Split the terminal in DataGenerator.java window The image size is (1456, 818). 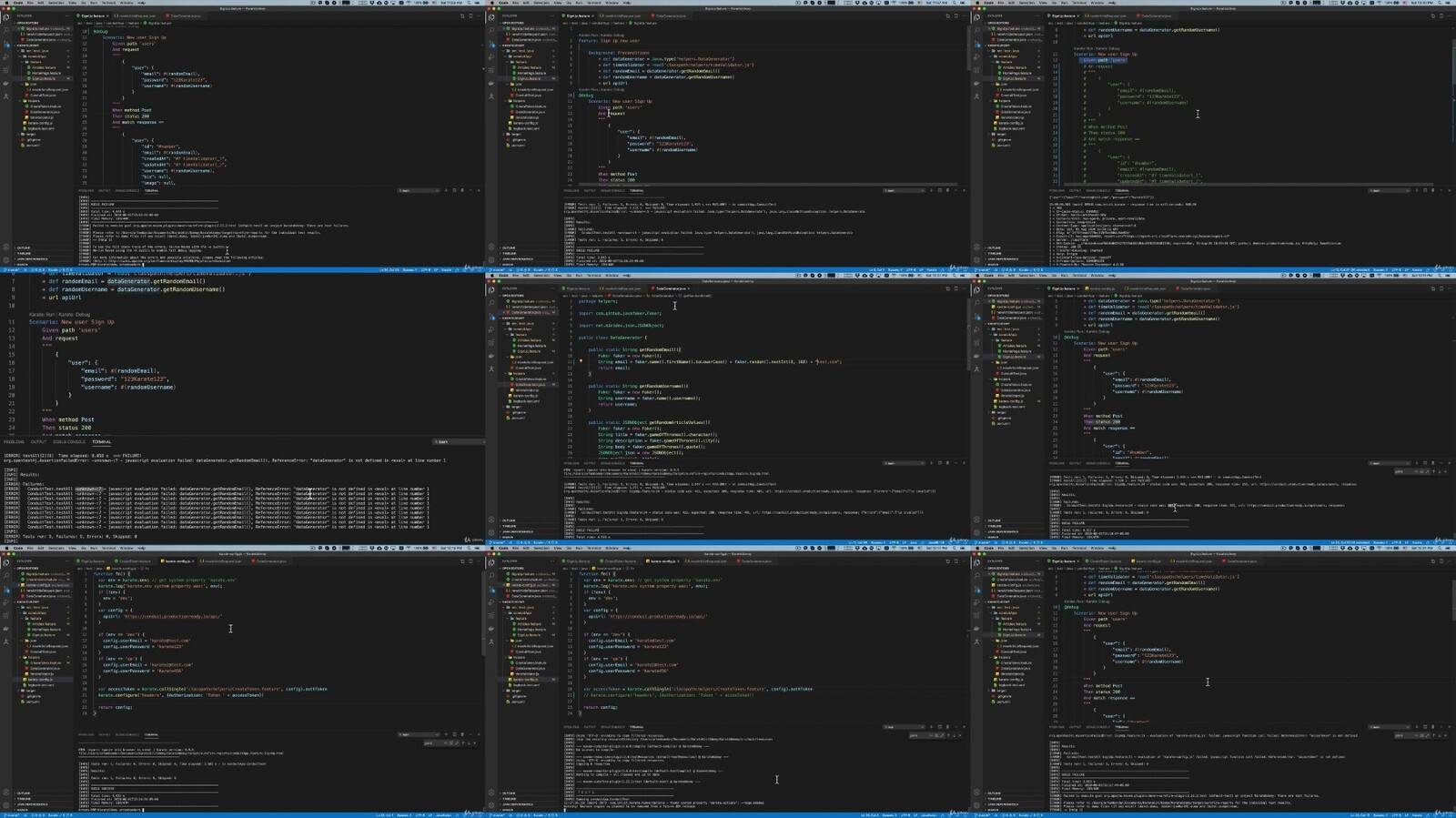pos(940,463)
